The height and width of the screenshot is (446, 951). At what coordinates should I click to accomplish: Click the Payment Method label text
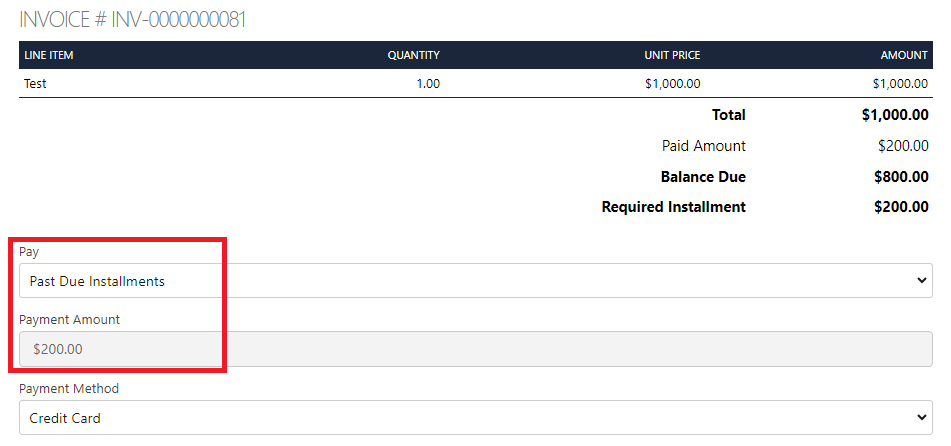coord(69,388)
